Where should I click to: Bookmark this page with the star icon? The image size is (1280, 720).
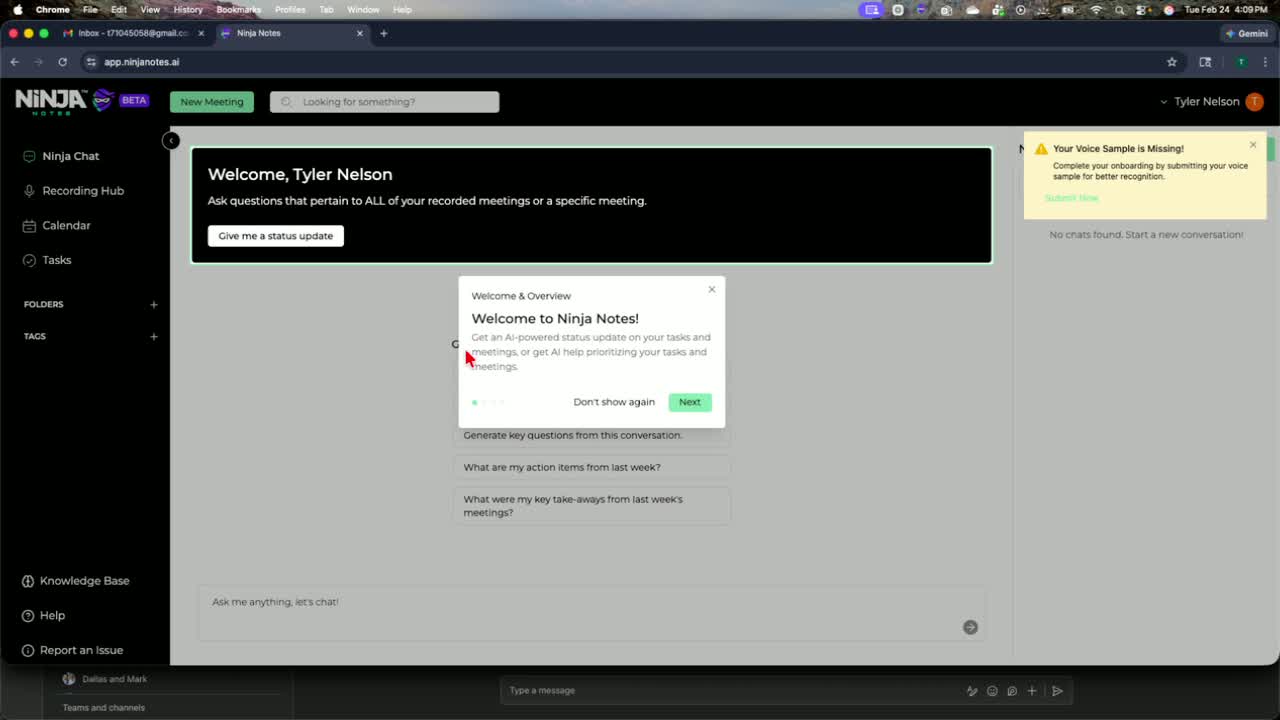tap(1172, 62)
